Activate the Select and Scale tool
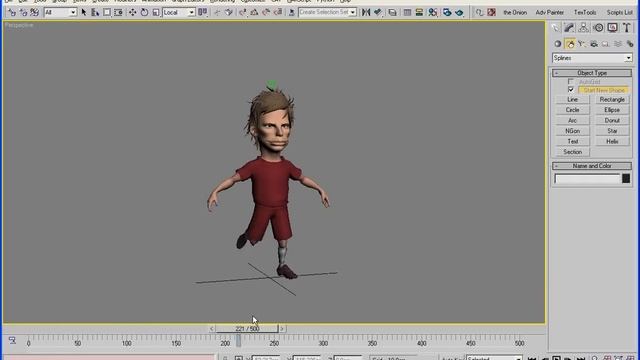 tap(156, 12)
